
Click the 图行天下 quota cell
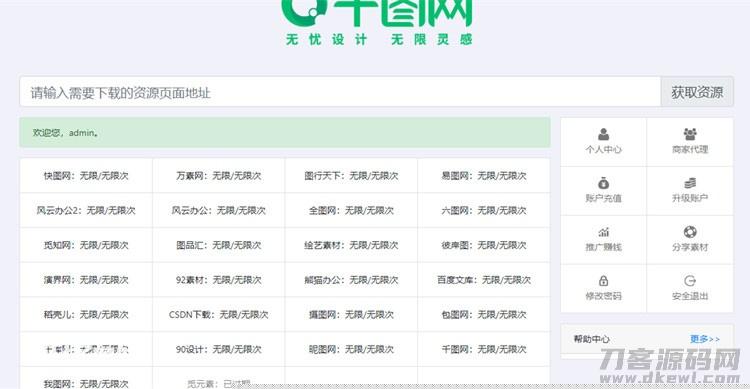[x=351, y=176]
